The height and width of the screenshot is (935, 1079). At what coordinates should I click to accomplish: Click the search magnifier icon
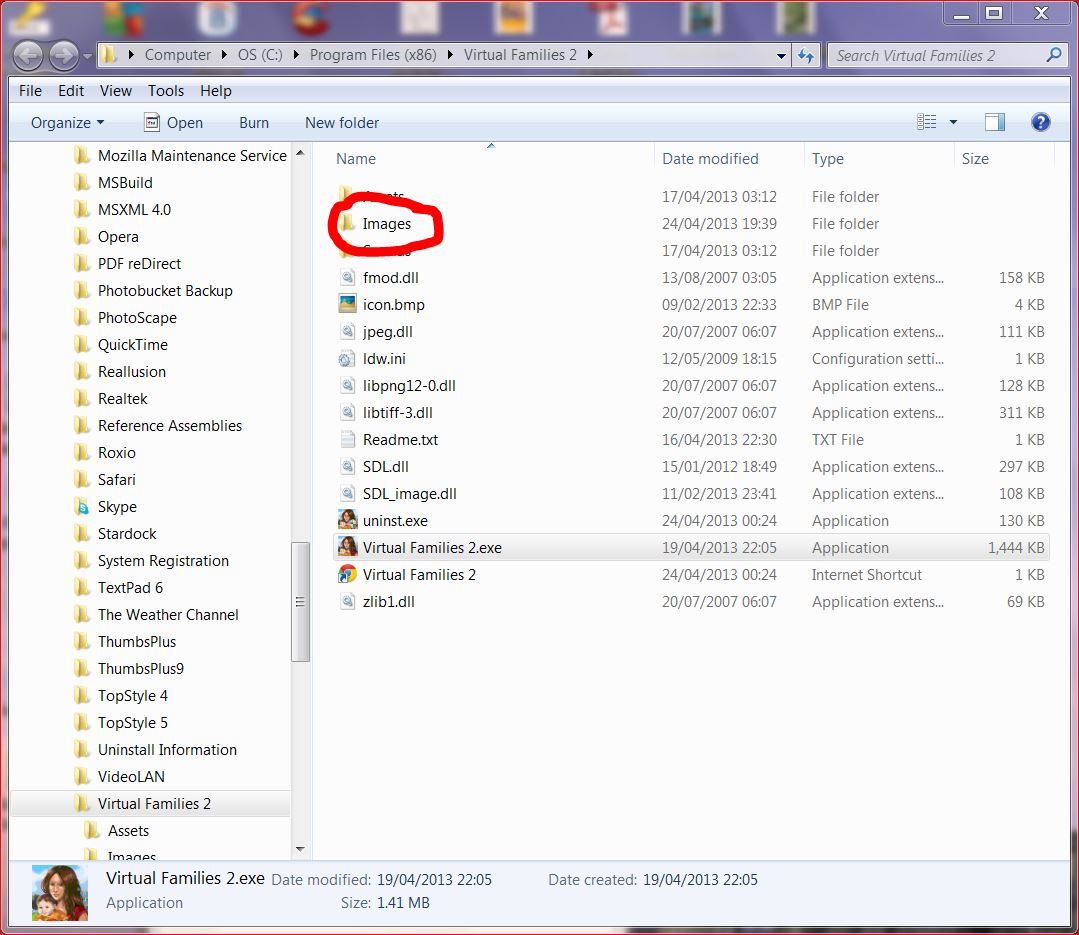pyautogui.click(x=1053, y=55)
